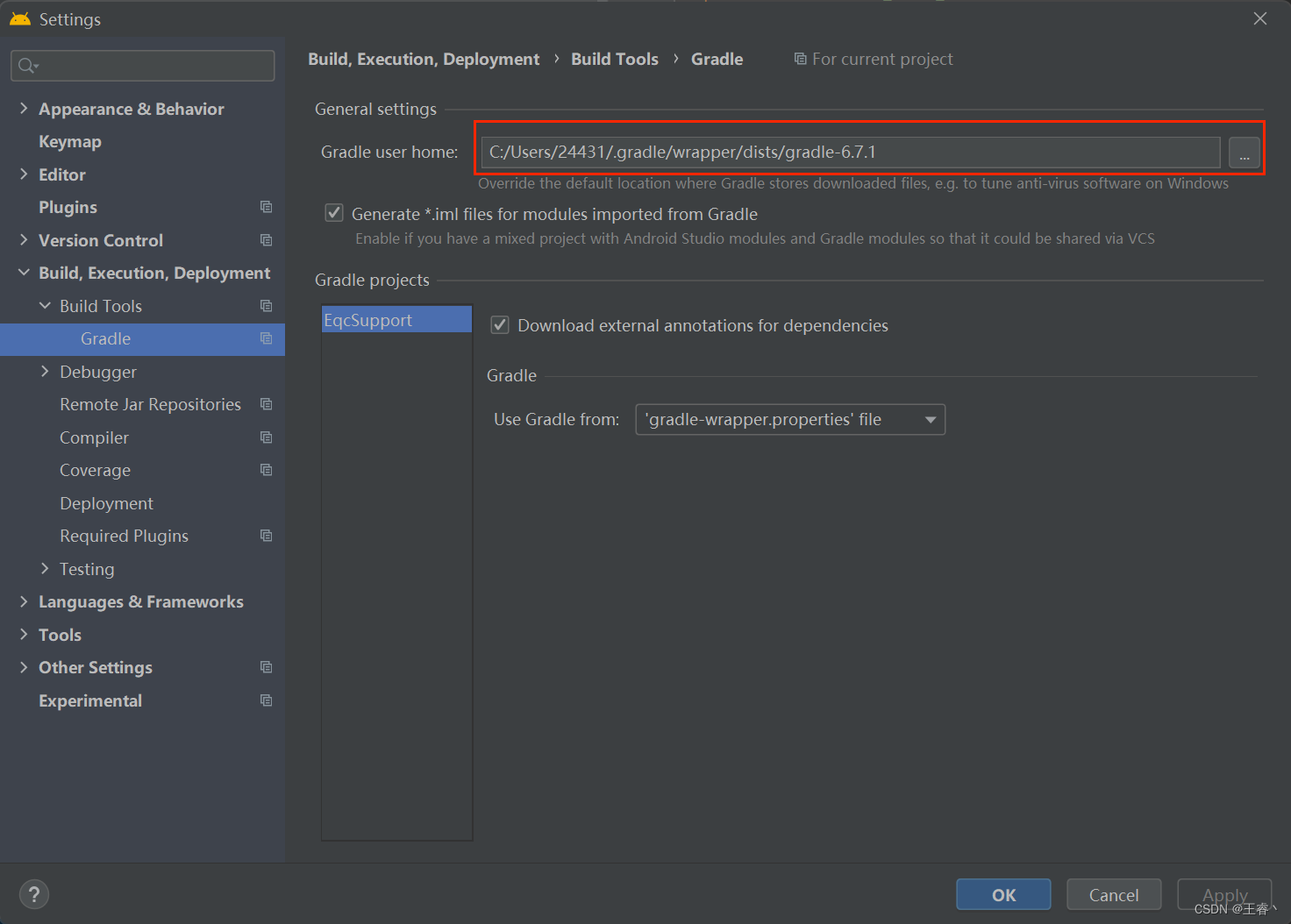Toggle Download external annotations for dependencies
Screen dimensions: 1291x924
[500, 325]
